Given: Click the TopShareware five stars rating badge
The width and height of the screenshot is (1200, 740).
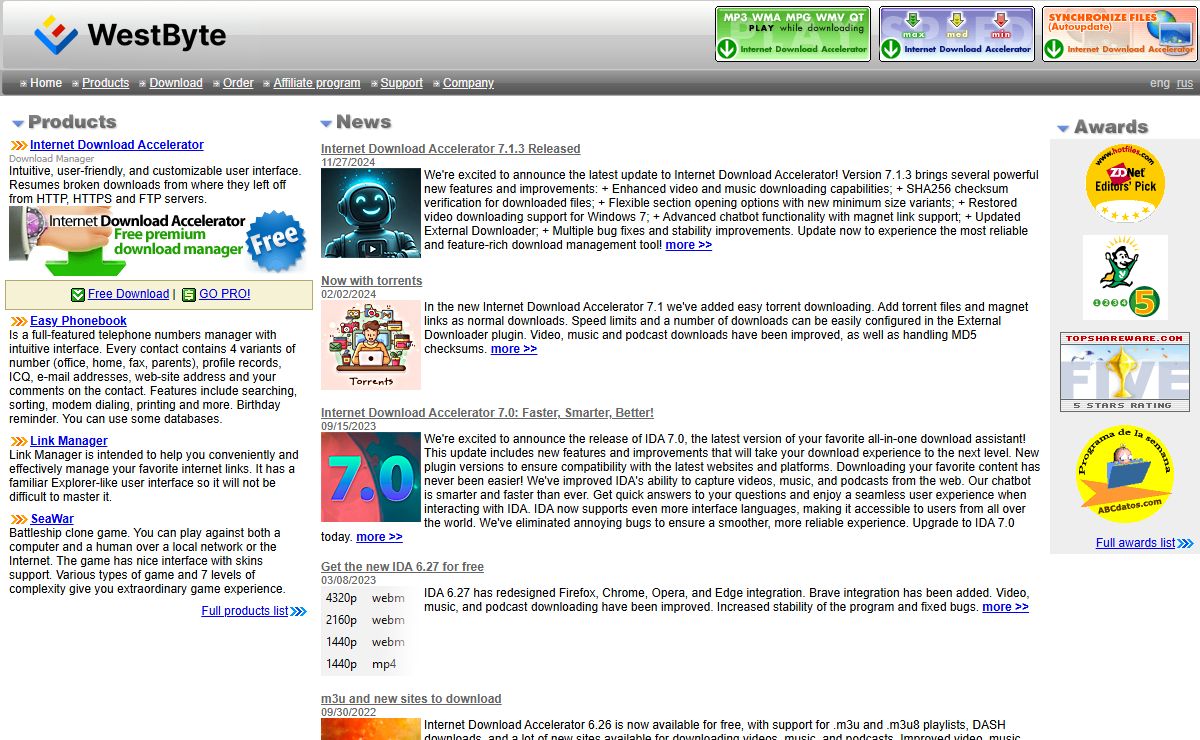Looking at the screenshot, I should click(1125, 372).
